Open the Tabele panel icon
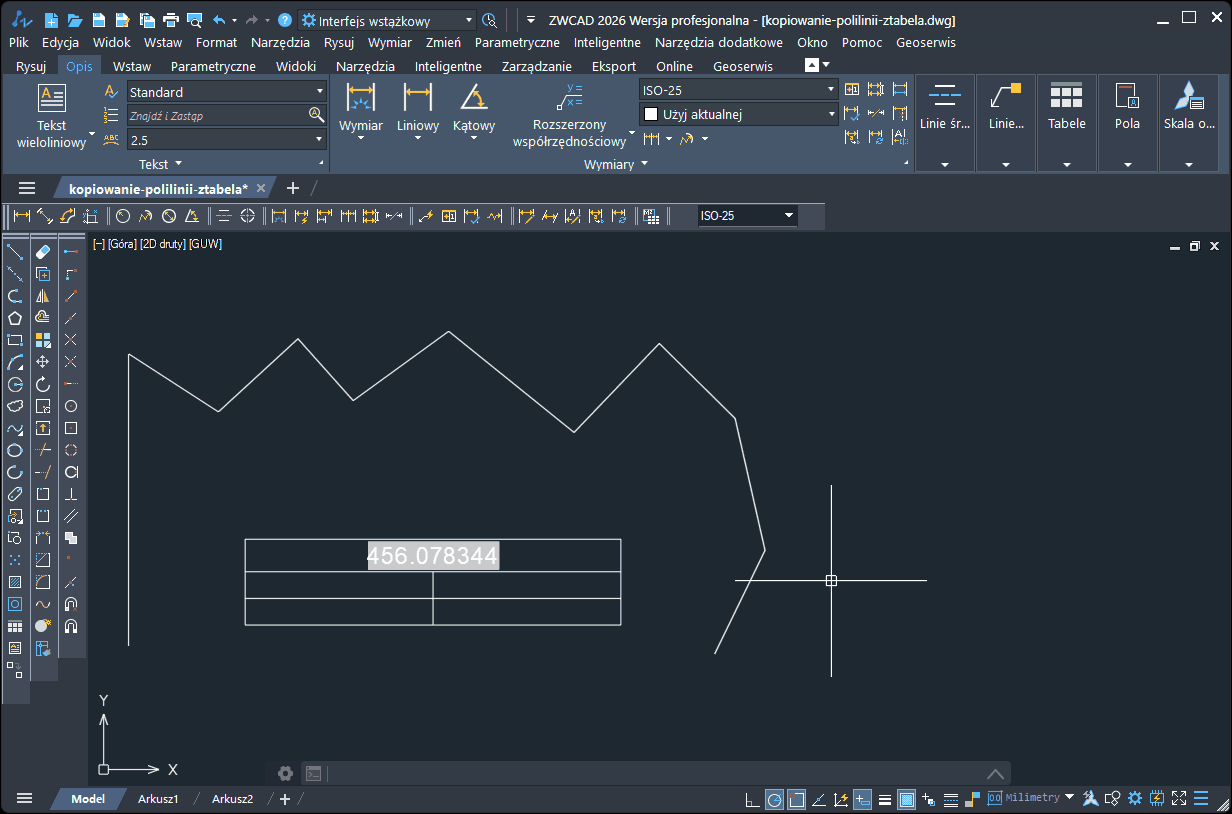The image size is (1232, 814). click(x=1066, y=97)
